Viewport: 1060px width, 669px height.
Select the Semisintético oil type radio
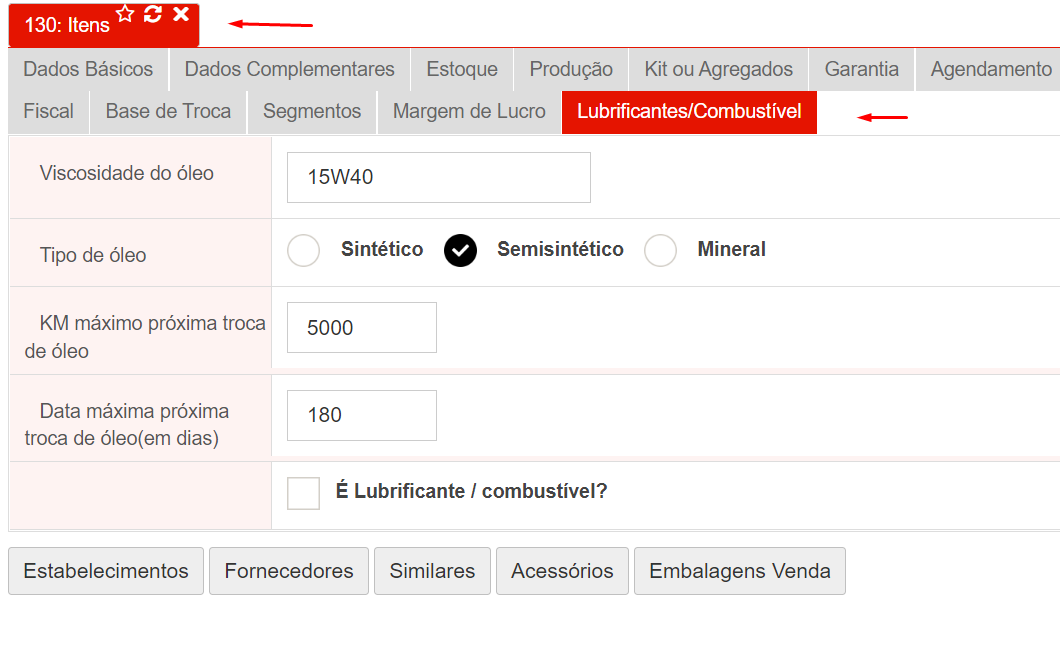pyautogui.click(x=460, y=251)
